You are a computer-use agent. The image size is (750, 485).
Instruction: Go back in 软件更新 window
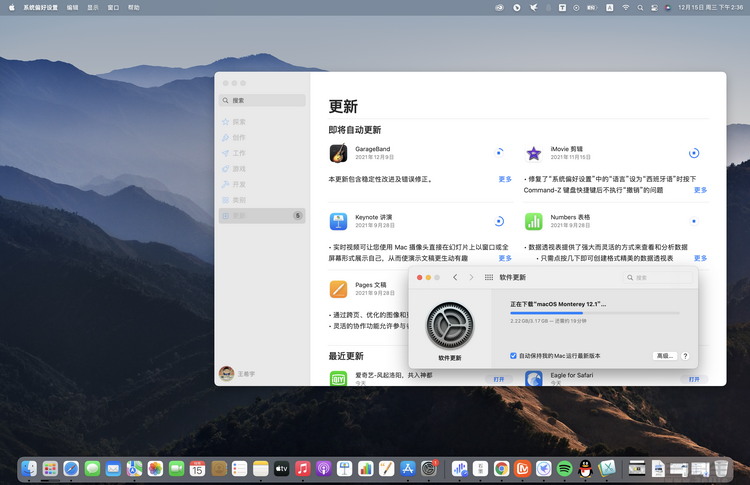tap(455, 277)
